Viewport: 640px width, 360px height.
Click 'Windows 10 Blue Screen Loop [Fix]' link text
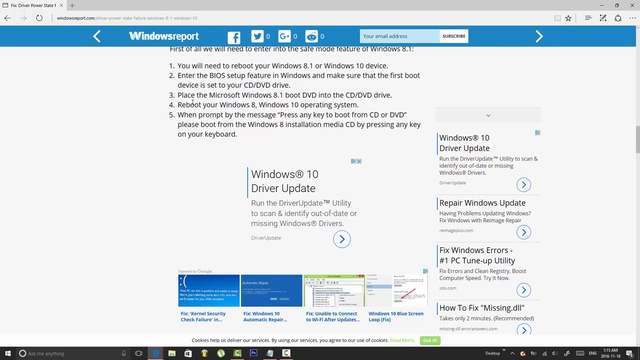point(396,316)
